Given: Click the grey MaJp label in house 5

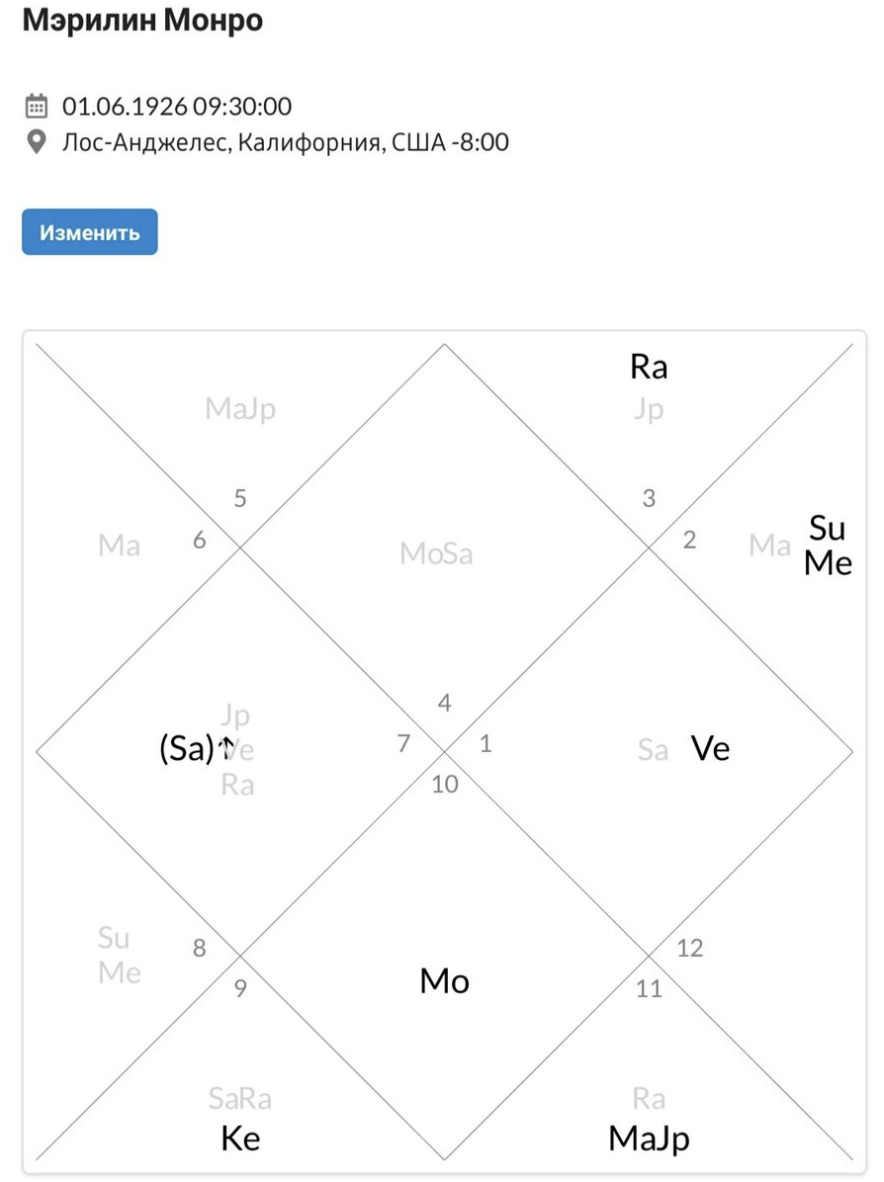Looking at the screenshot, I should (x=240, y=409).
